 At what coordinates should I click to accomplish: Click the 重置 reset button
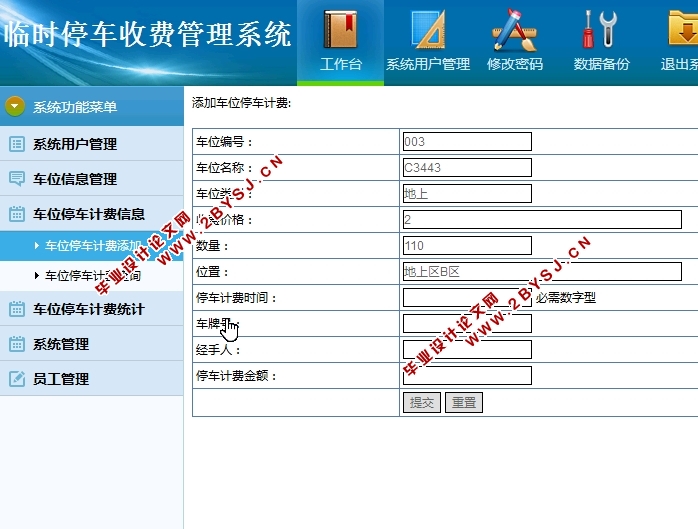(464, 403)
